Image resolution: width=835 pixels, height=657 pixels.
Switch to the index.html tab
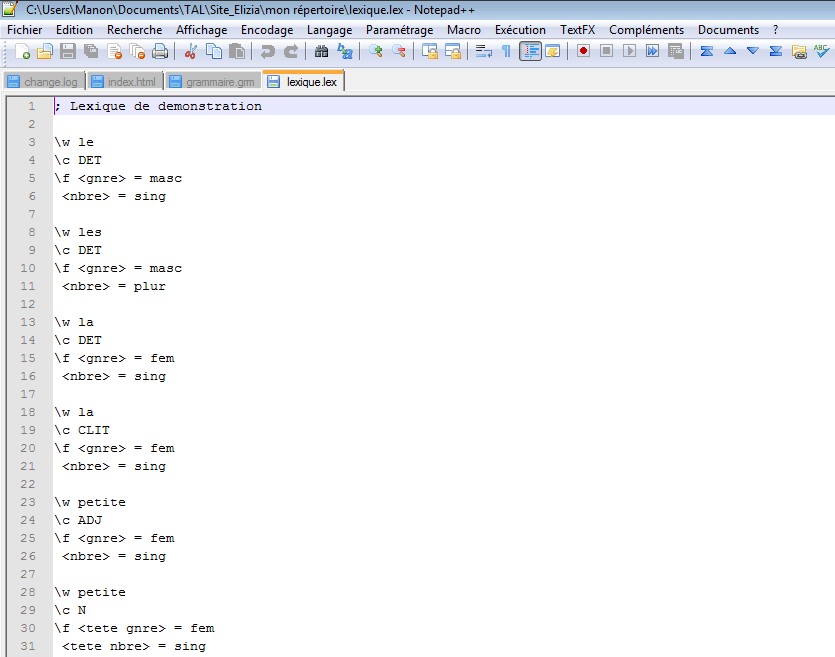point(125,81)
